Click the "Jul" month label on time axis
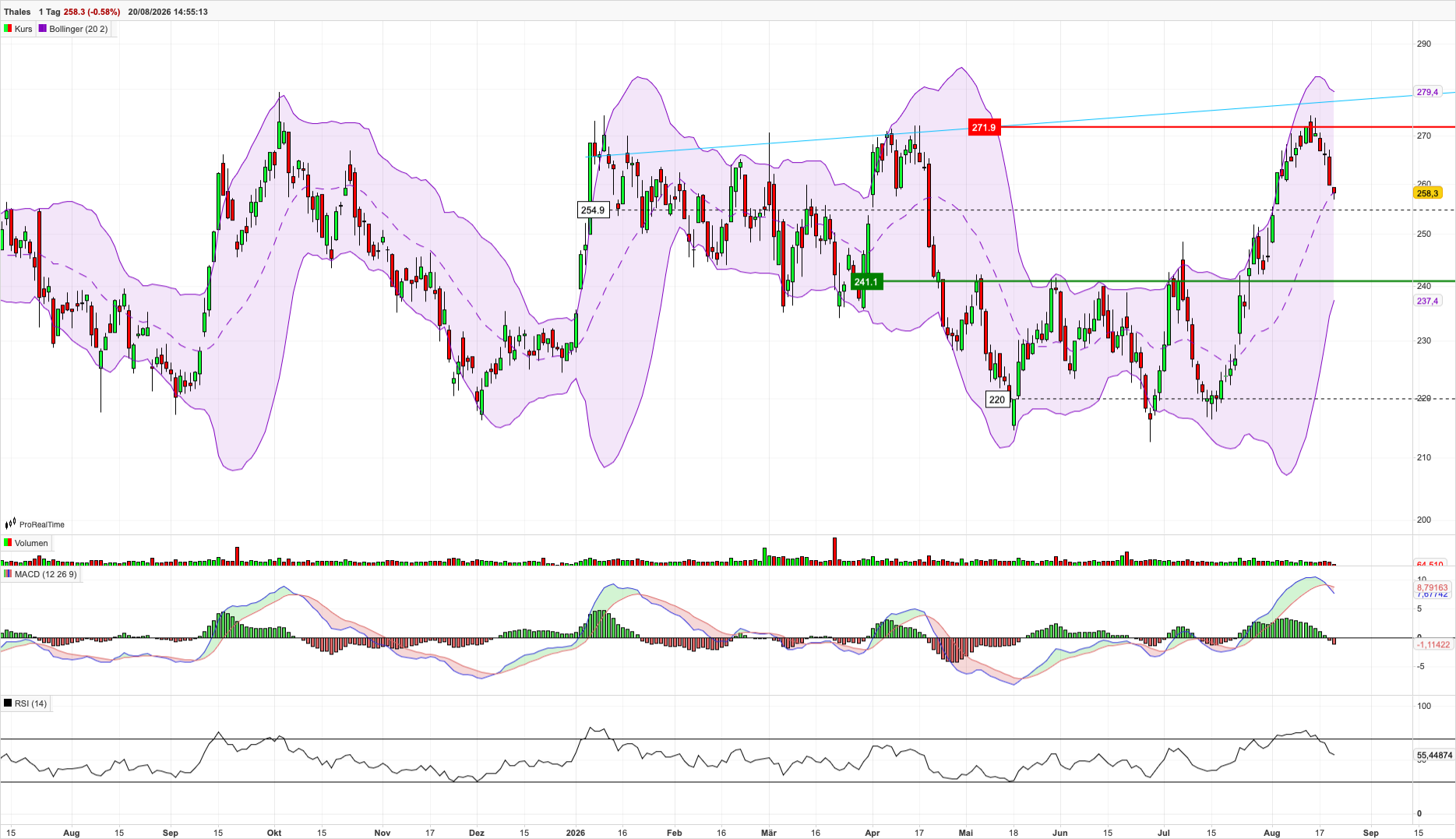 pyautogui.click(x=1164, y=833)
